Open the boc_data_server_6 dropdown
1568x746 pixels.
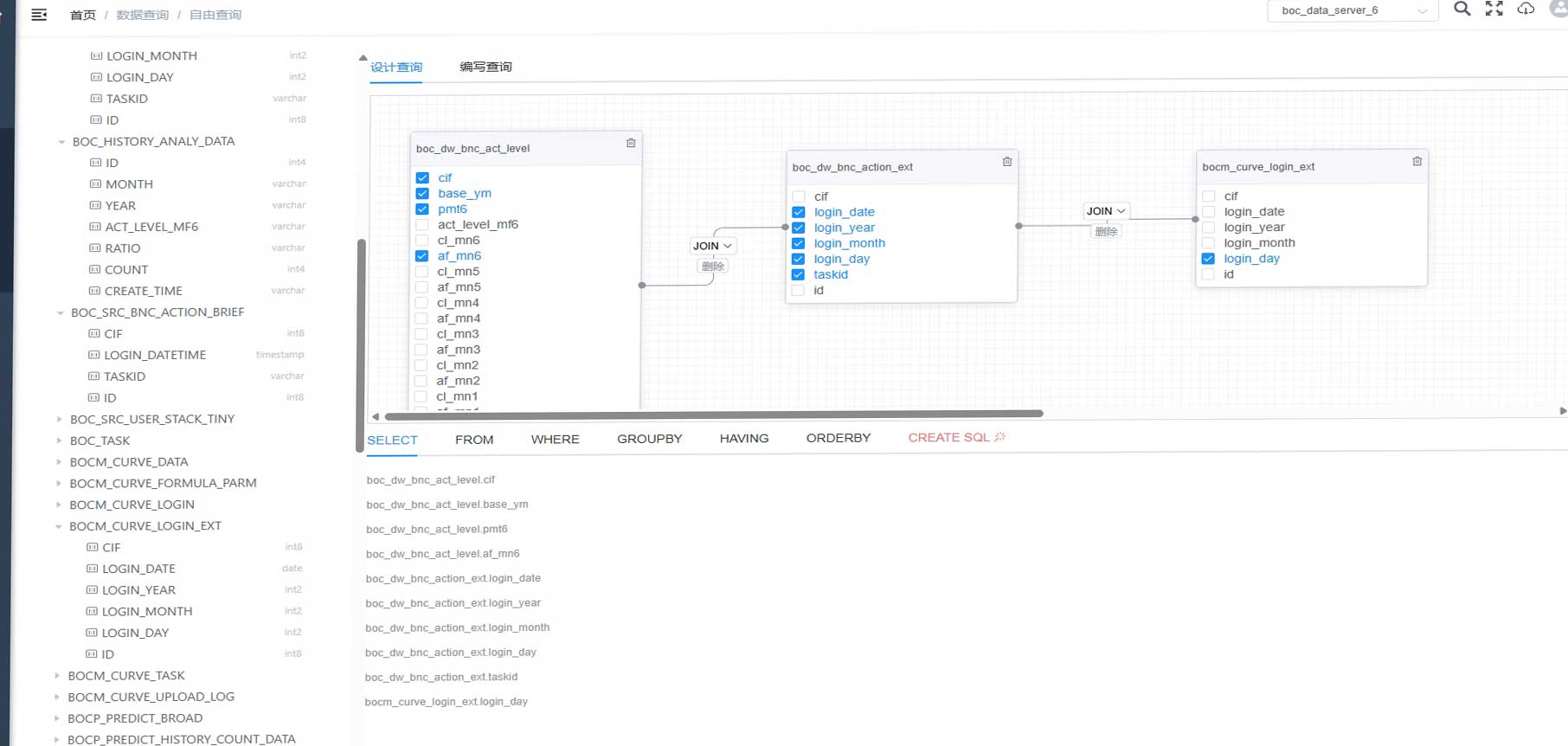pos(1353,10)
